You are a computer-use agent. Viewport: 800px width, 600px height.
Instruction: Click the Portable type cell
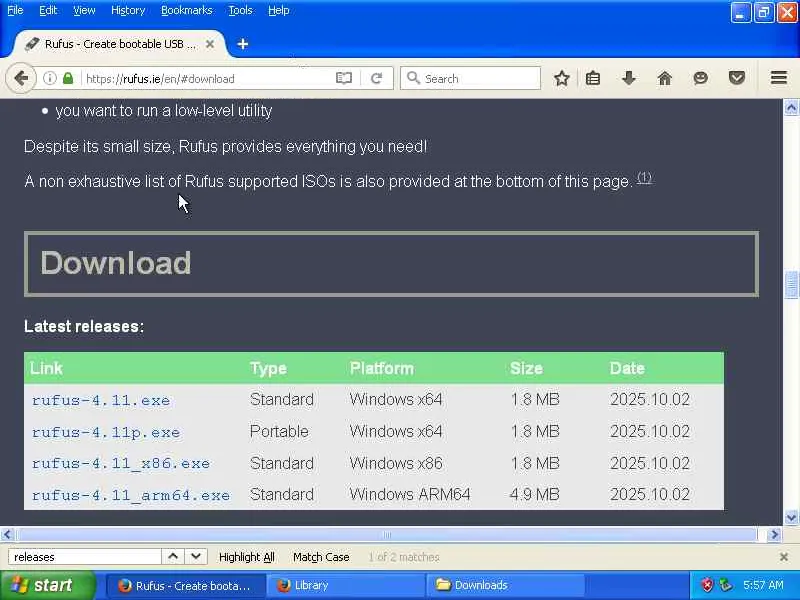click(x=279, y=432)
